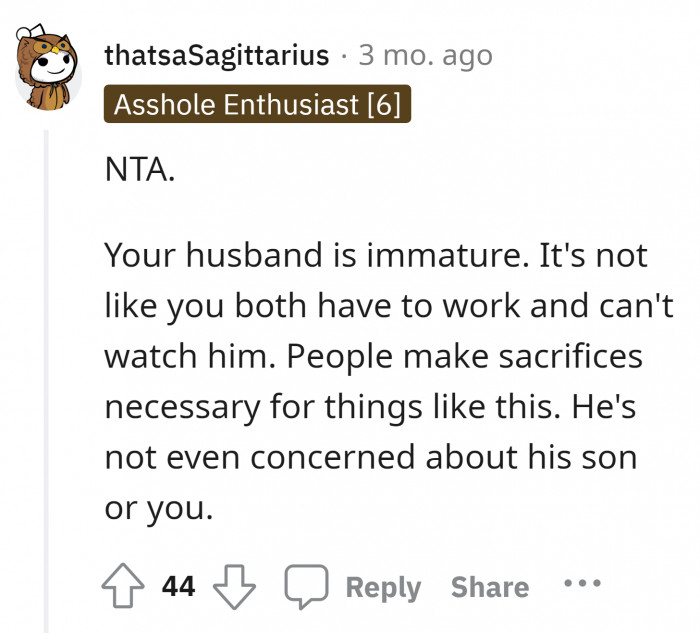700x633 pixels.
Task: Click the vote count showing 44
Action: coord(178,587)
